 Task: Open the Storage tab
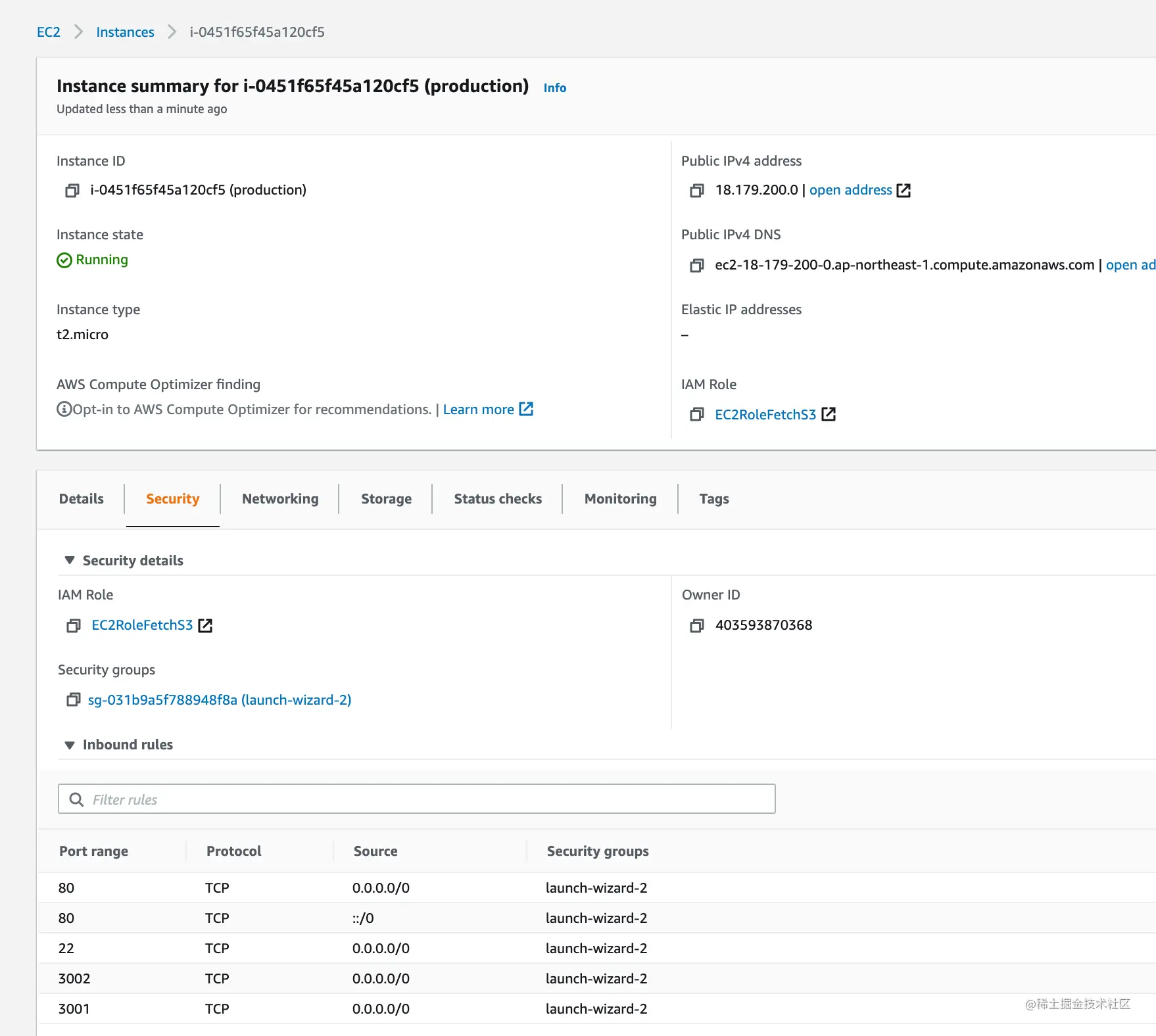click(x=387, y=499)
